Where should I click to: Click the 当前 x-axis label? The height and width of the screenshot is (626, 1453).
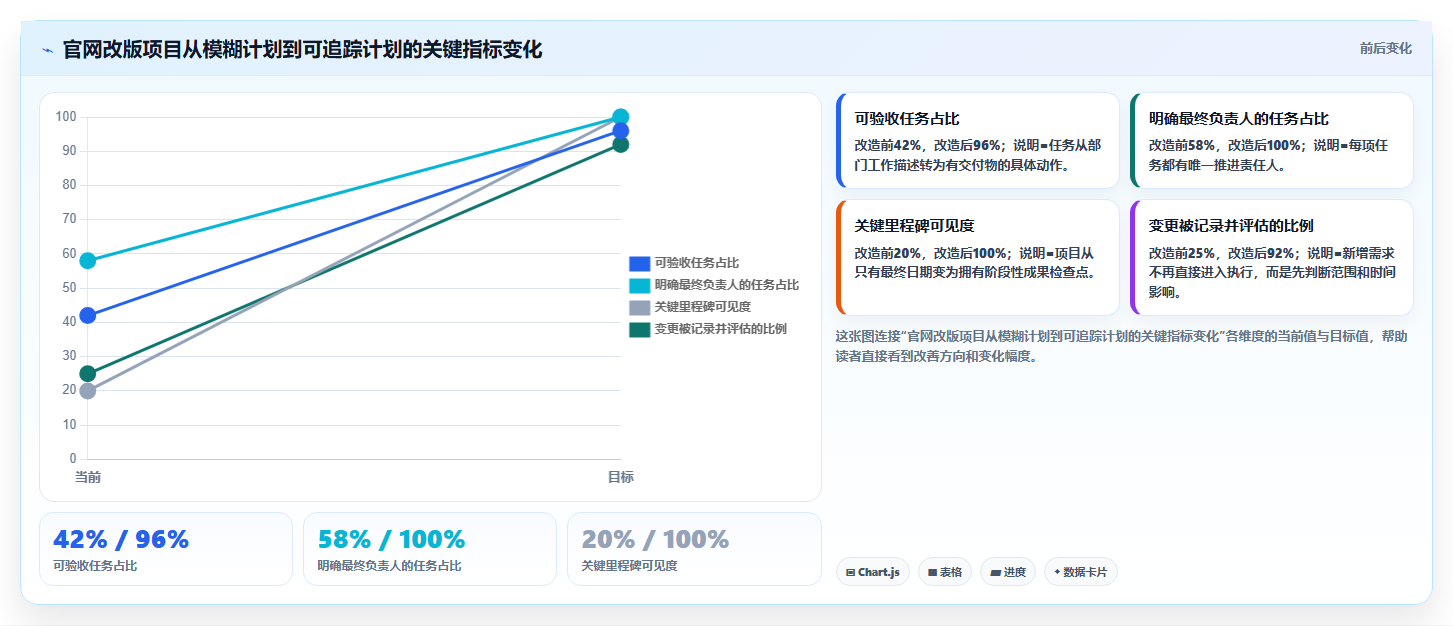click(88, 477)
